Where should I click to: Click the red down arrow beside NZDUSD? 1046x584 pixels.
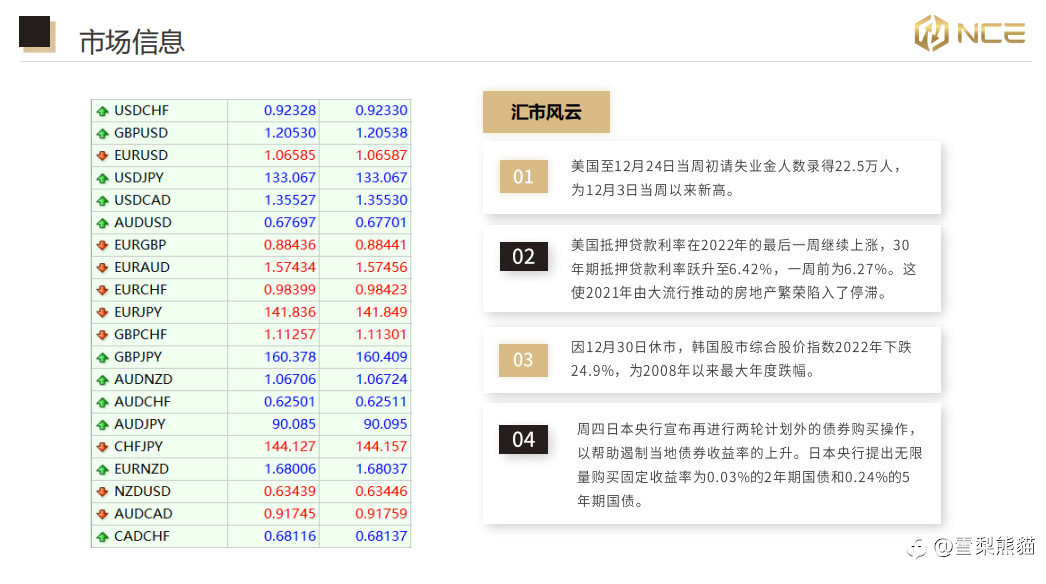[x=102, y=492]
